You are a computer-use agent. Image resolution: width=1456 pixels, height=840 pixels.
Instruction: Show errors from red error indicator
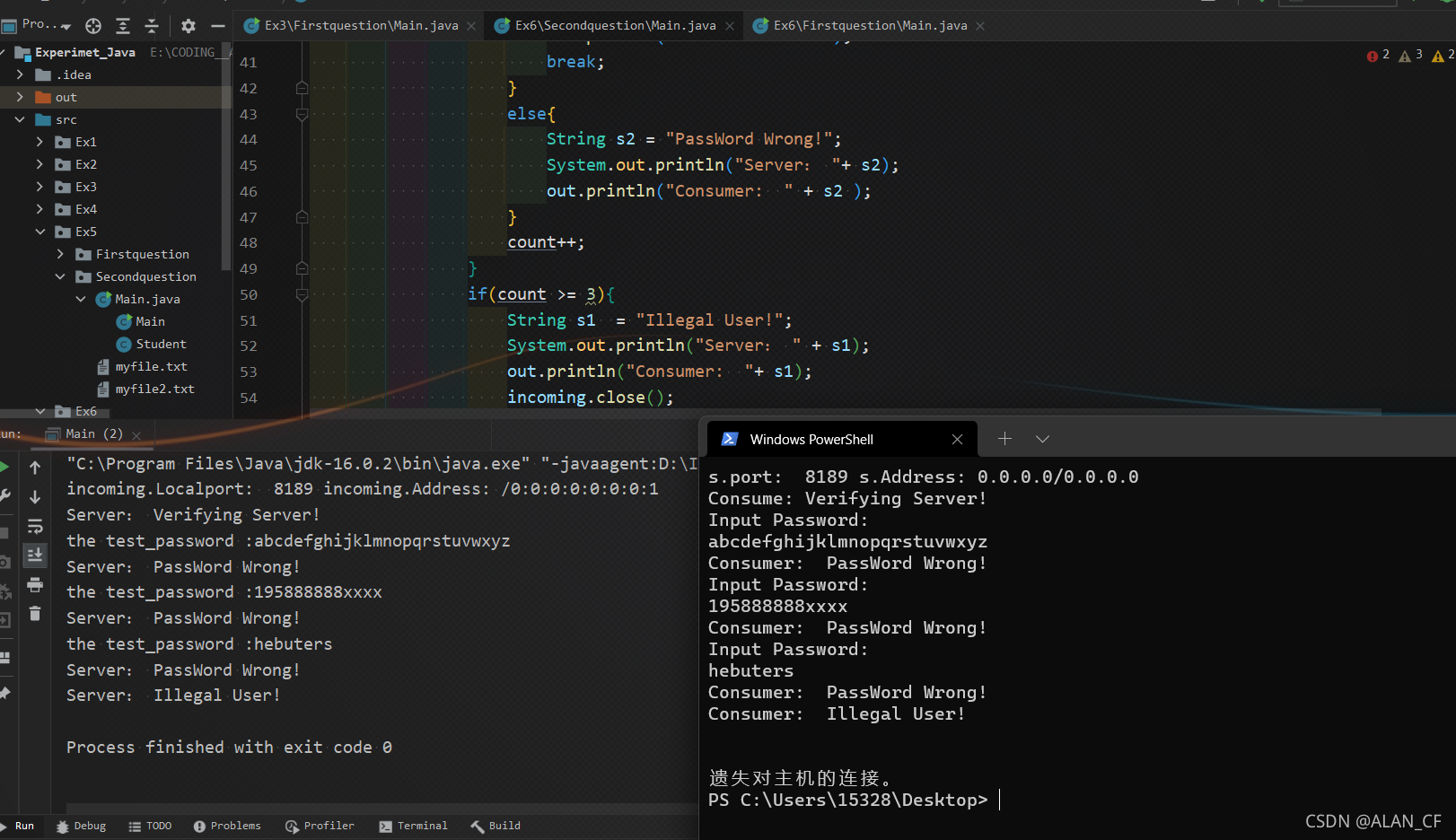pos(1378,56)
